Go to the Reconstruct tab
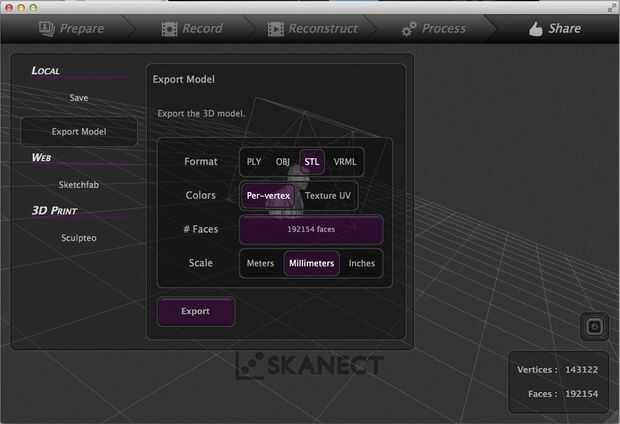This screenshot has height=424, width=620. pos(313,28)
